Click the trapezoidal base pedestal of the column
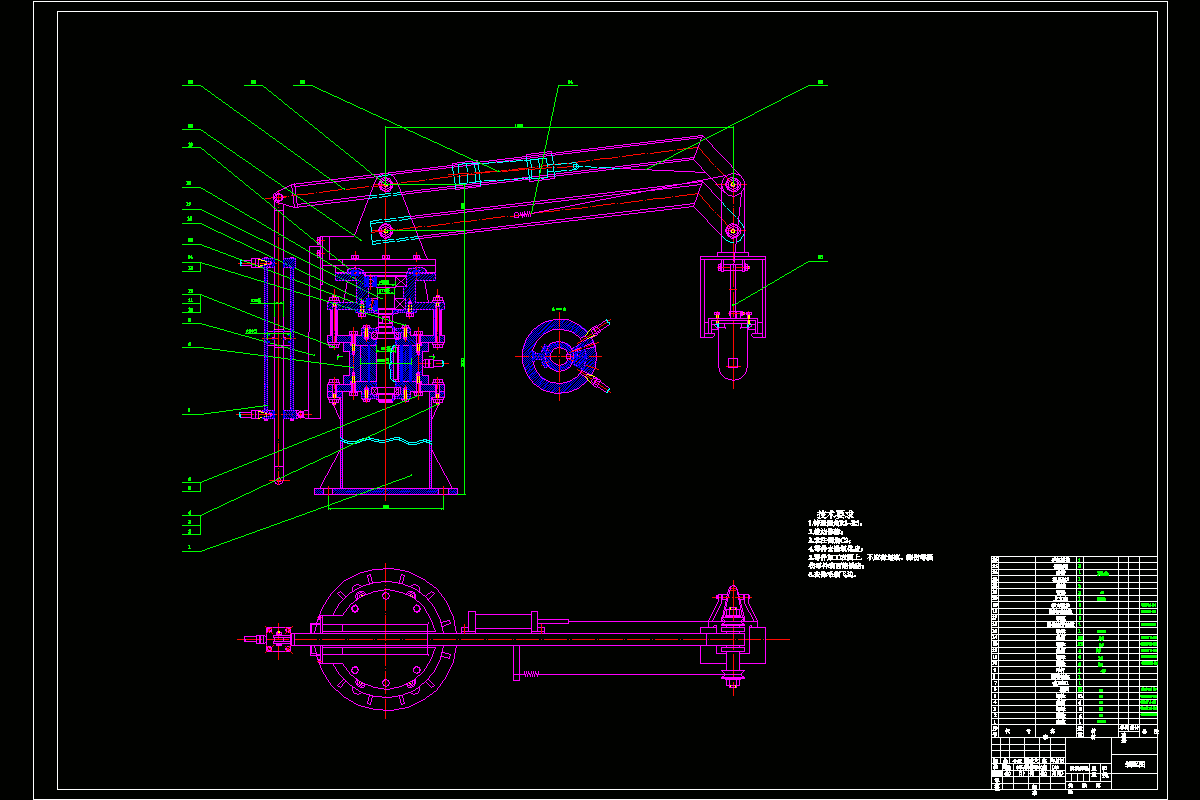The height and width of the screenshot is (800, 1200). [x=386, y=443]
